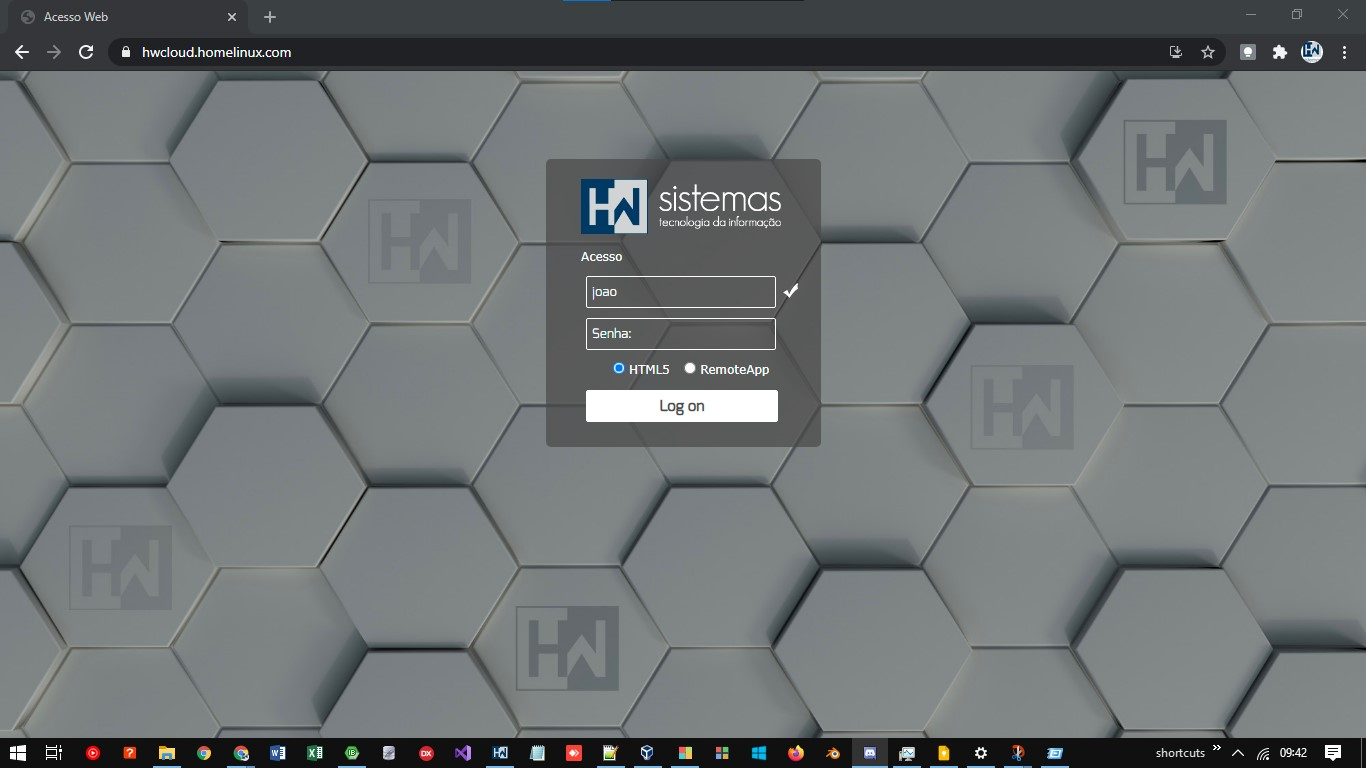This screenshot has width=1366, height=768.
Task: Open the HW app on taskbar
Action: tap(500, 753)
